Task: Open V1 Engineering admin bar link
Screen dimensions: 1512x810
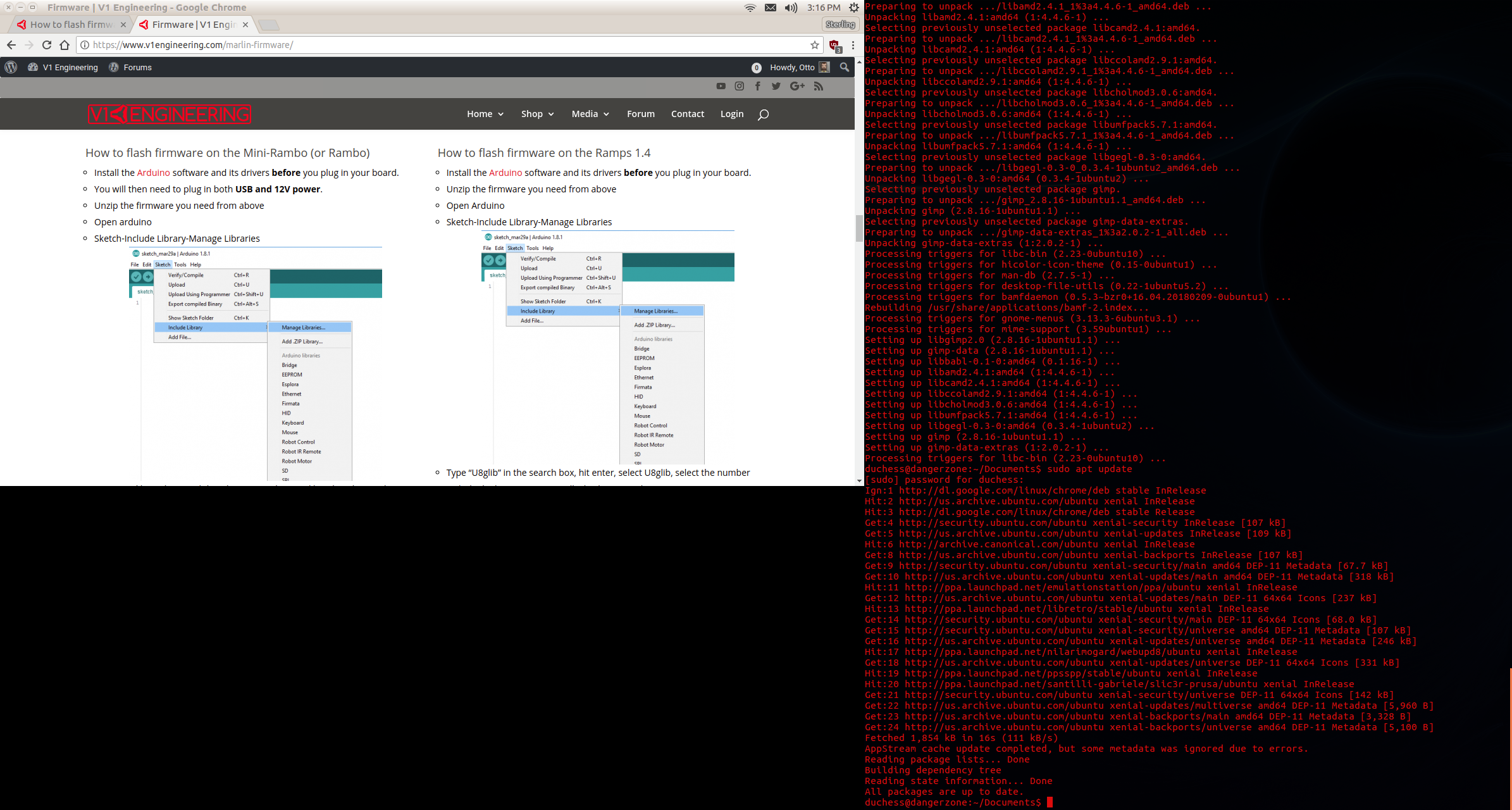Action: coord(63,67)
